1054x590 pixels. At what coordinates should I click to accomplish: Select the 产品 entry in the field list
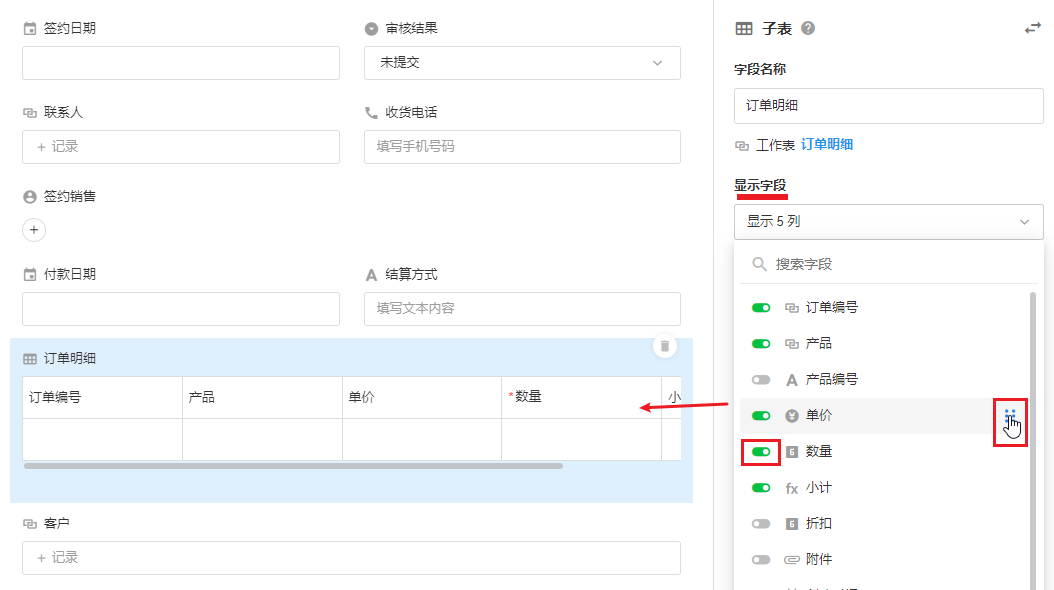[818, 344]
